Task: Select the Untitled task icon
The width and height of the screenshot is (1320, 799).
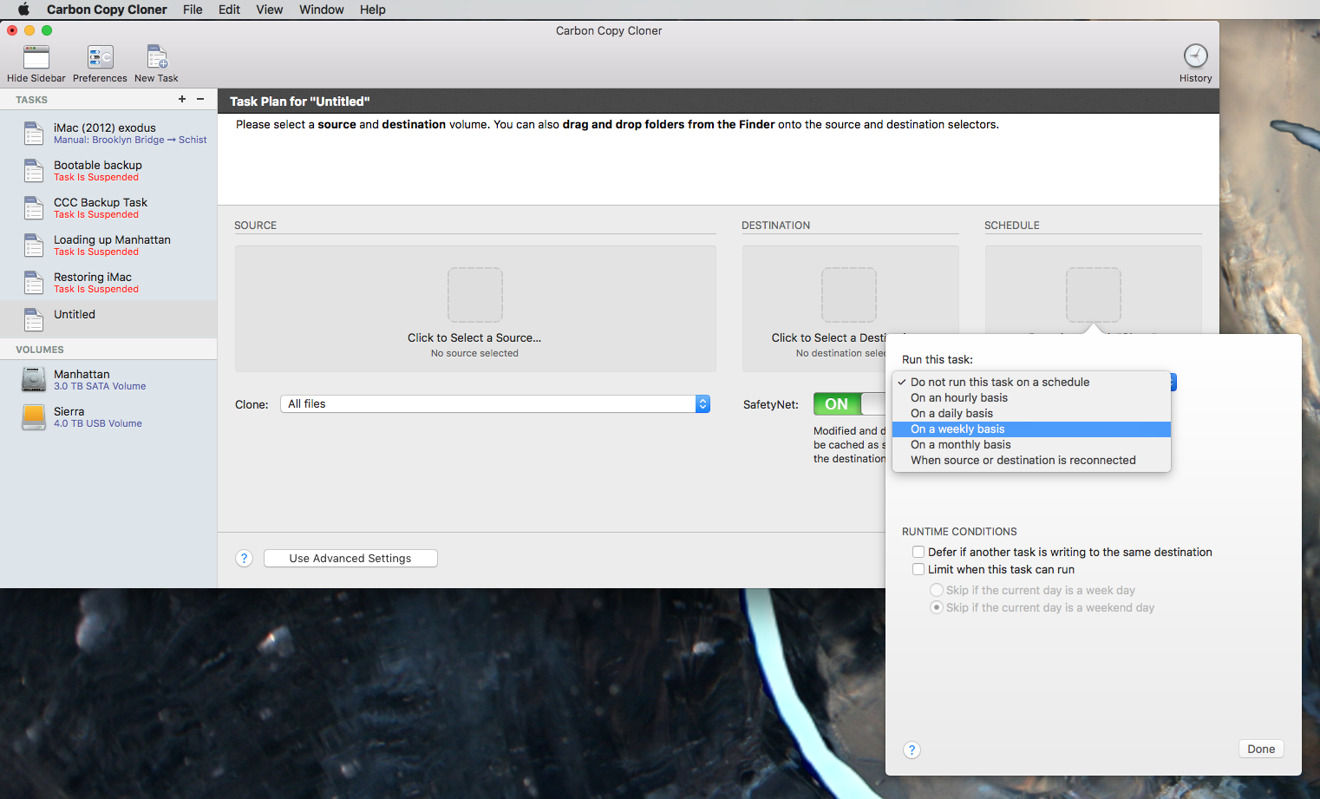Action: tap(34, 320)
